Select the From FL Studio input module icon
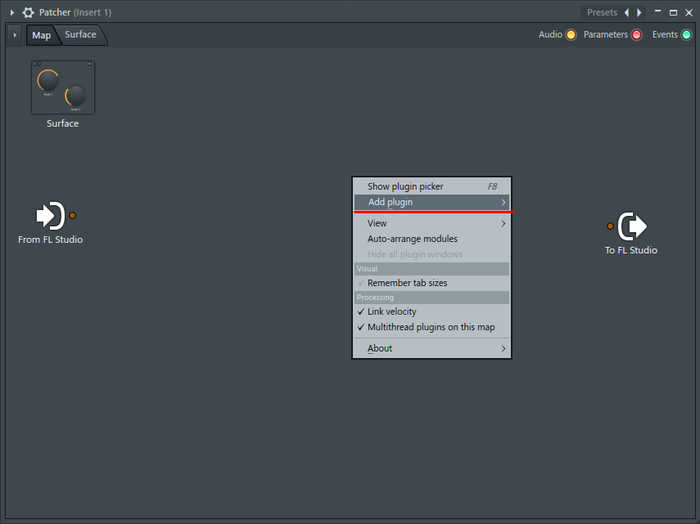 click(50, 216)
